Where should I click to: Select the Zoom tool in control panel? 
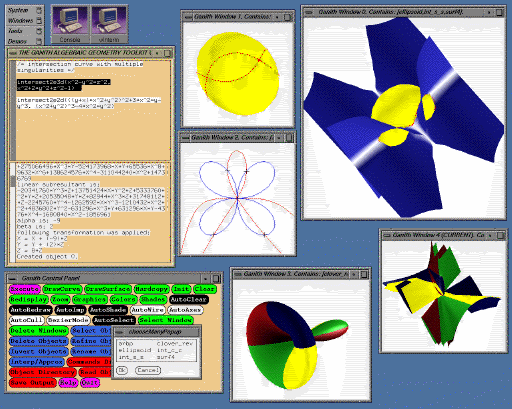pyautogui.click(x=60, y=299)
